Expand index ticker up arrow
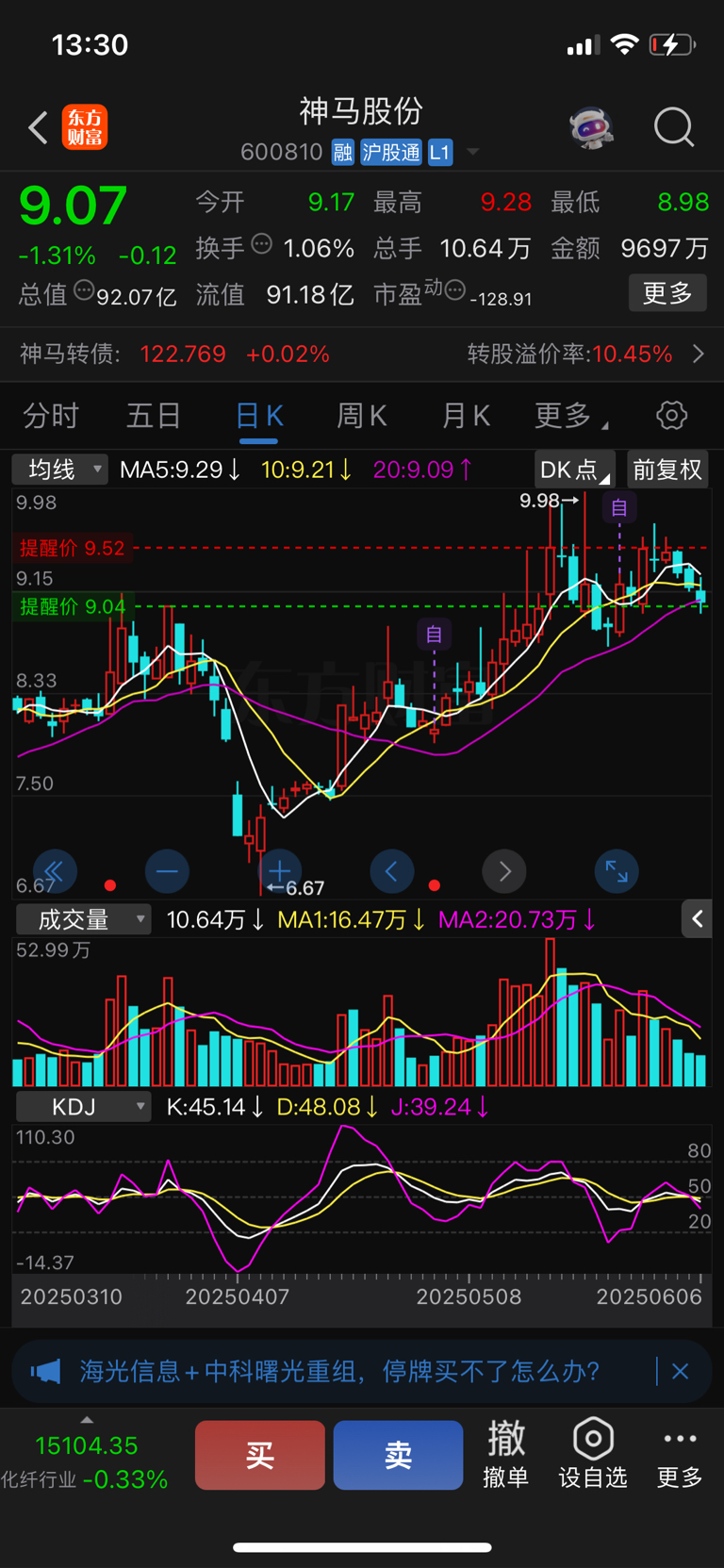724x1568 pixels. pyautogui.click(x=87, y=1419)
